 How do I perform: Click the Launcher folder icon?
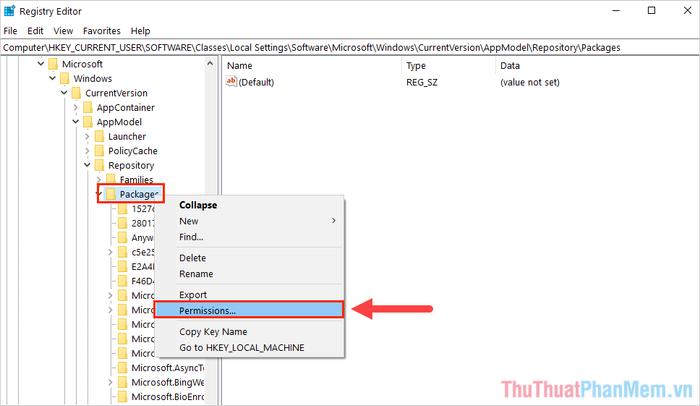point(100,137)
